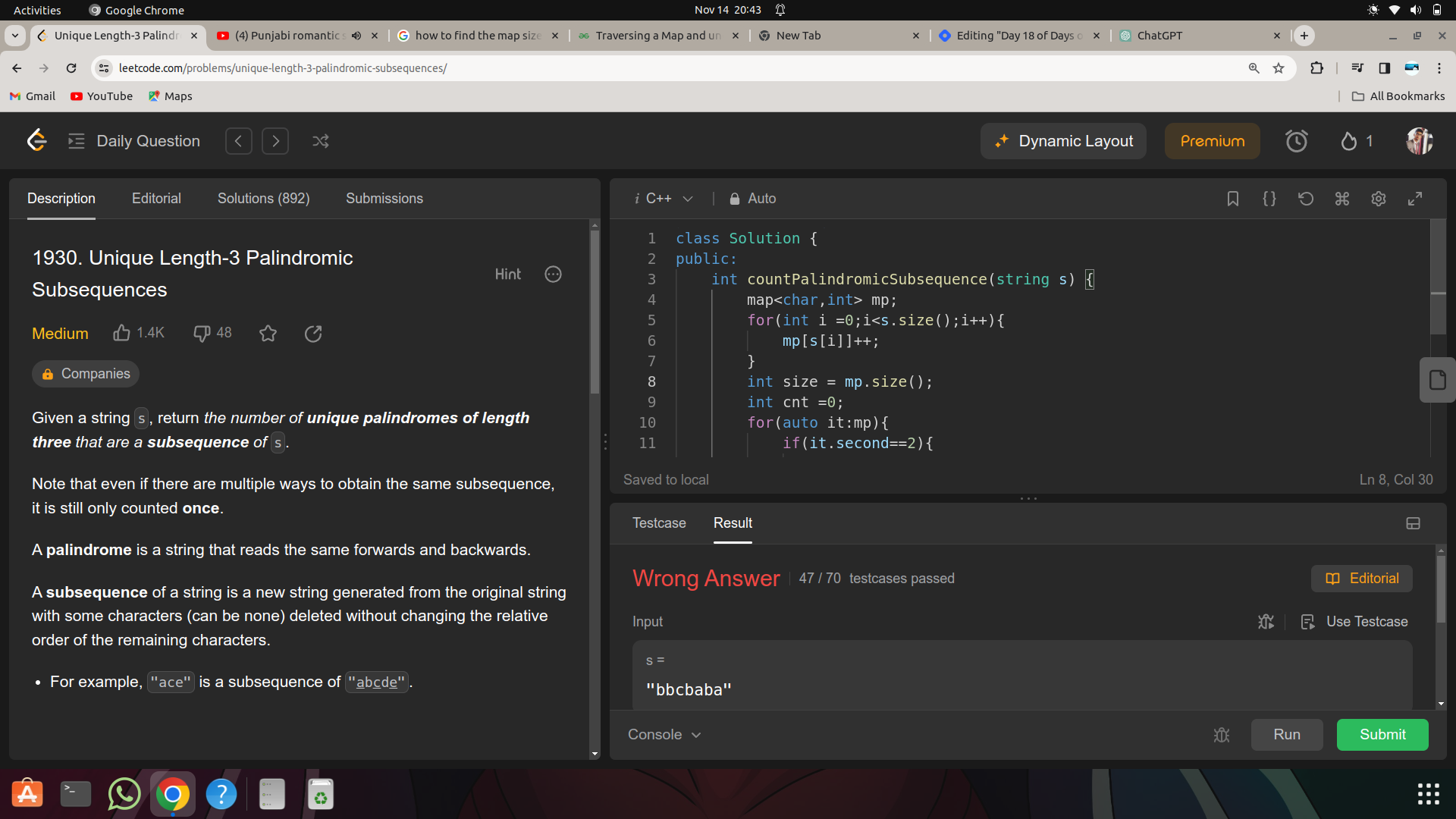Image resolution: width=1456 pixels, height=819 pixels.
Task: Switch to the Testcase tab
Action: 659,523
